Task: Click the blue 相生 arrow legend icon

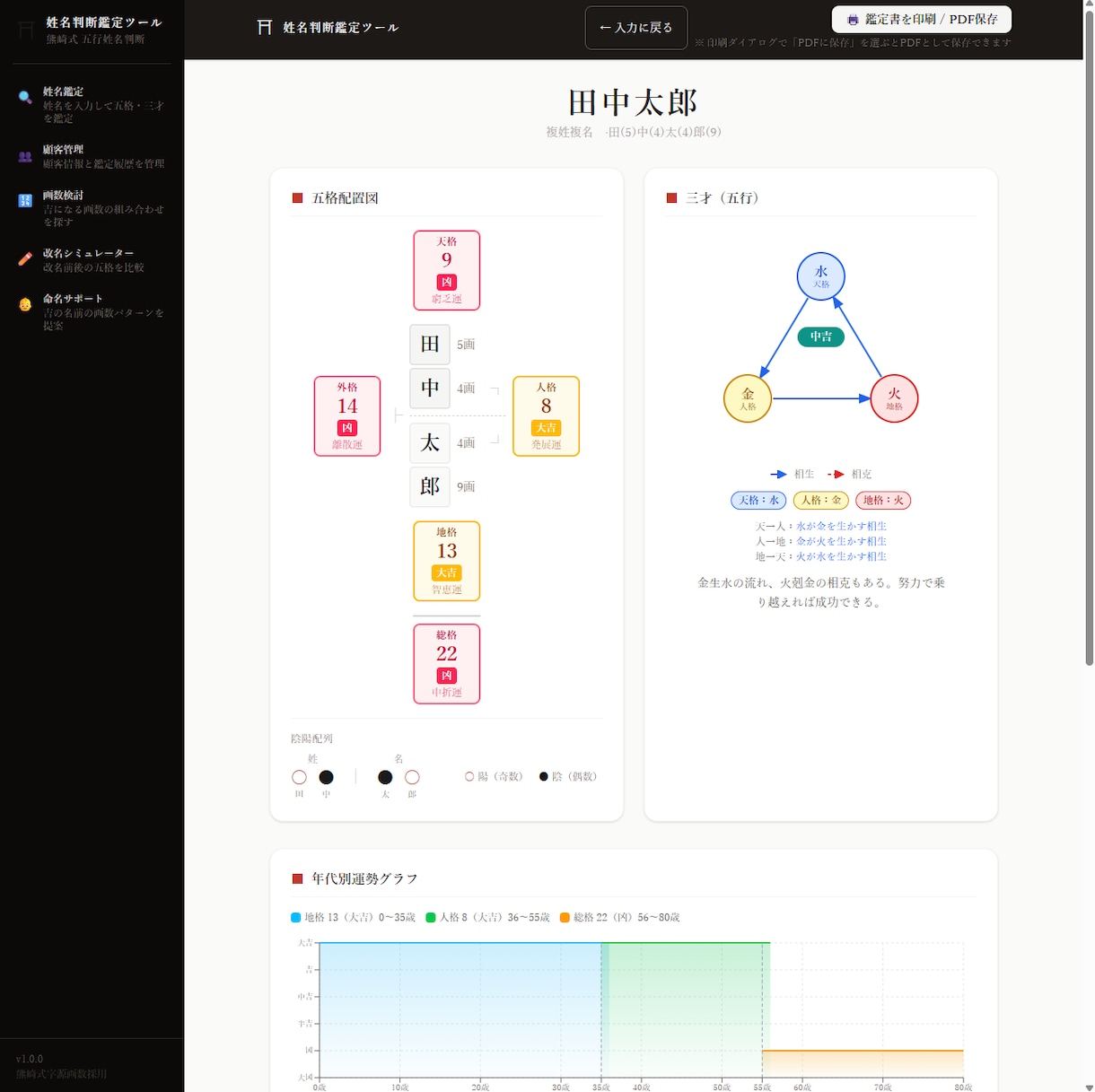Action: 778,474
